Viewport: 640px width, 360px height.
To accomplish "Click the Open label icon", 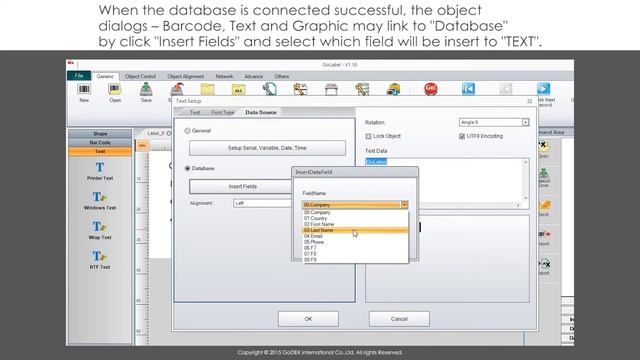I will [x=115, y=89].
